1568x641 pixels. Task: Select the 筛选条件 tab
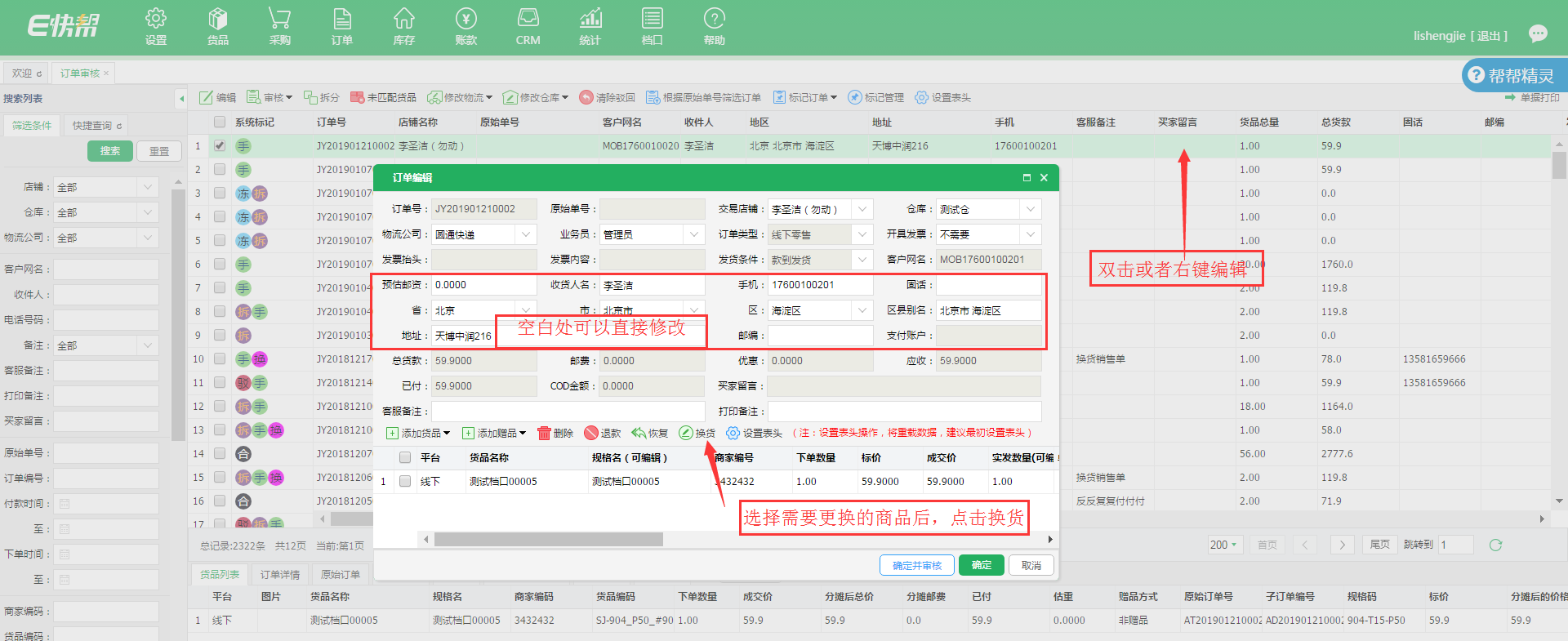[x=32, y=125]
